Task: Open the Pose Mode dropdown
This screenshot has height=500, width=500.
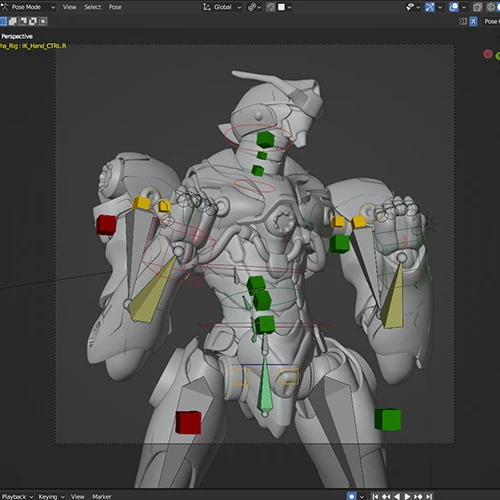Action: point(28,7)
